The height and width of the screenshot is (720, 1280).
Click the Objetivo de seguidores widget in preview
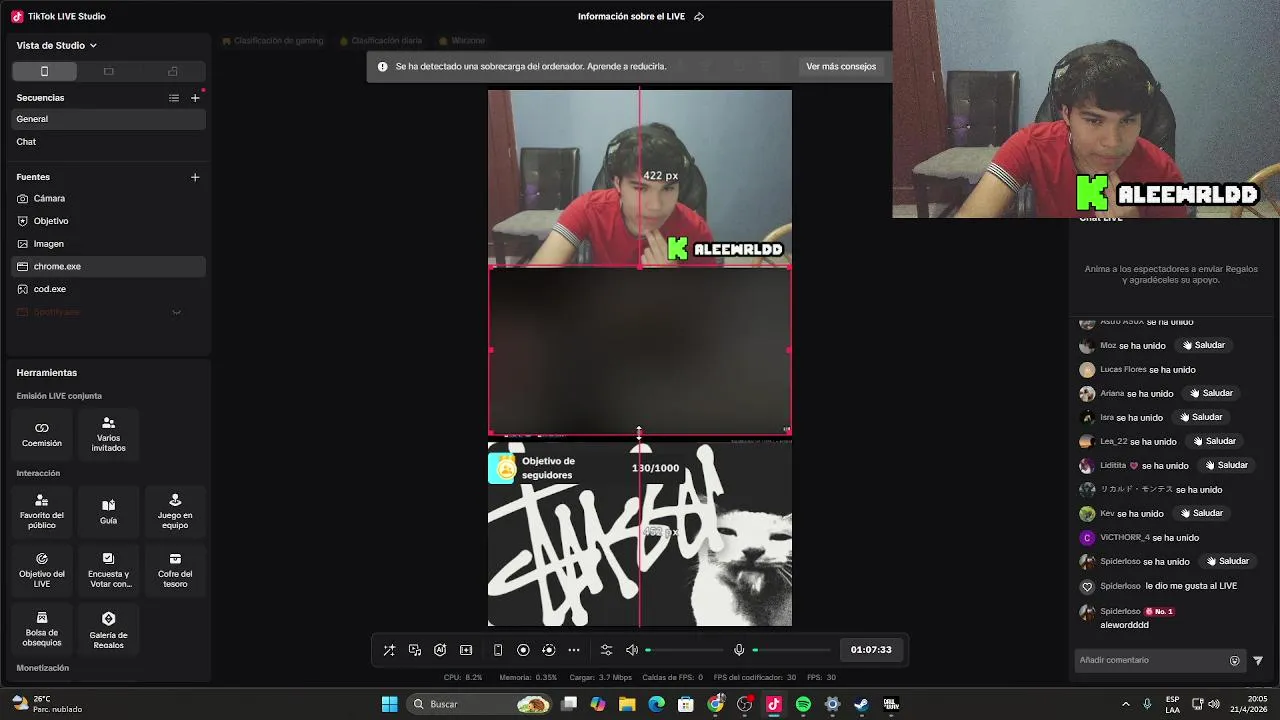[585, 468]
